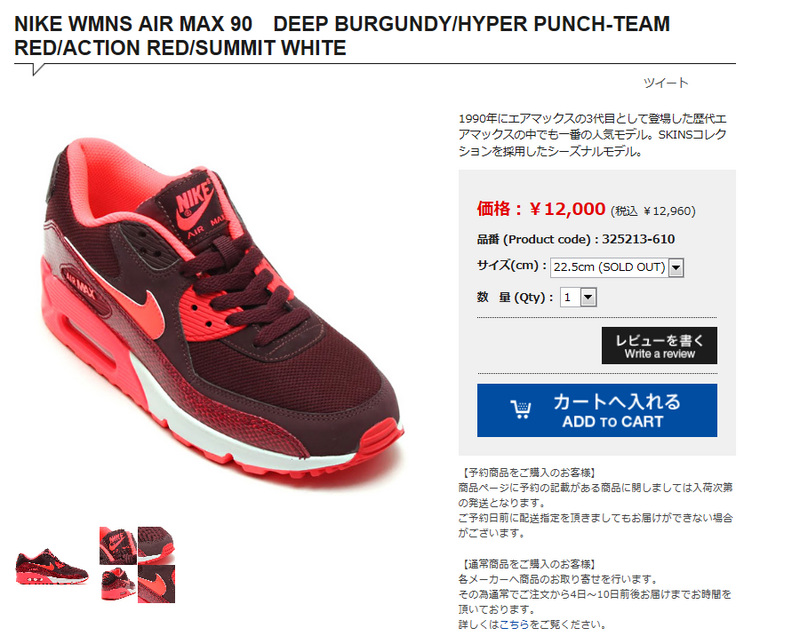The width and height of the screenshot is (800, 636).
Task: Follow the こちら details link
Action: tap(514, 624)
